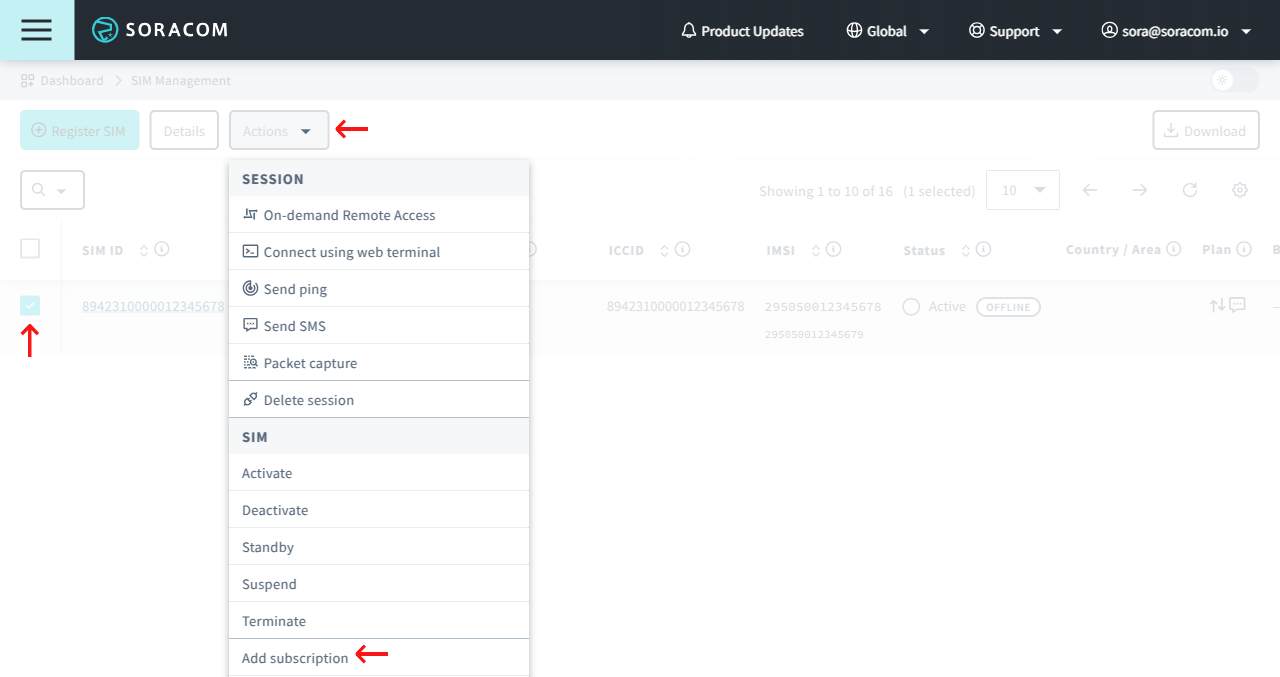Go to previous page arrow

pos(1090,190)
